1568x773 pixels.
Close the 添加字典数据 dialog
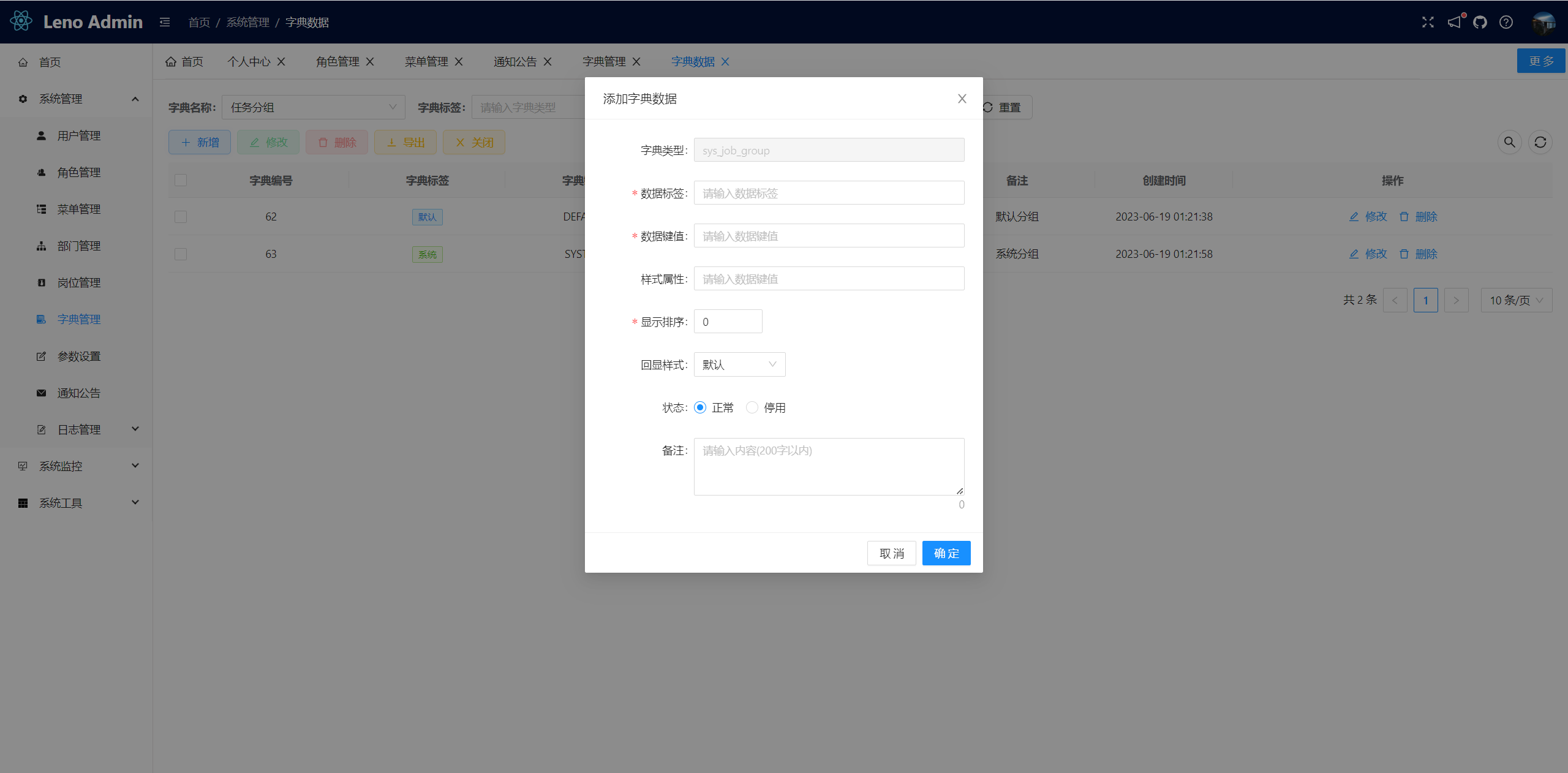pyautogui.click(x=962, y=99)
